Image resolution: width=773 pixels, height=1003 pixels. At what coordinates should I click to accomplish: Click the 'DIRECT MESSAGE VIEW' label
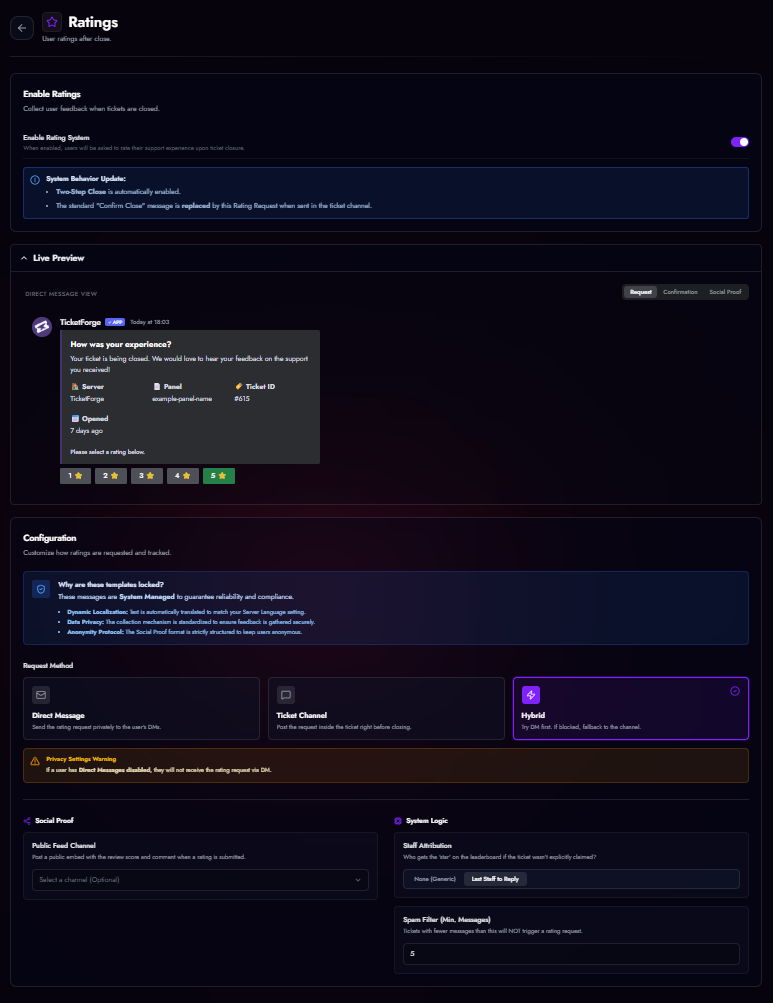pos(61,294)
